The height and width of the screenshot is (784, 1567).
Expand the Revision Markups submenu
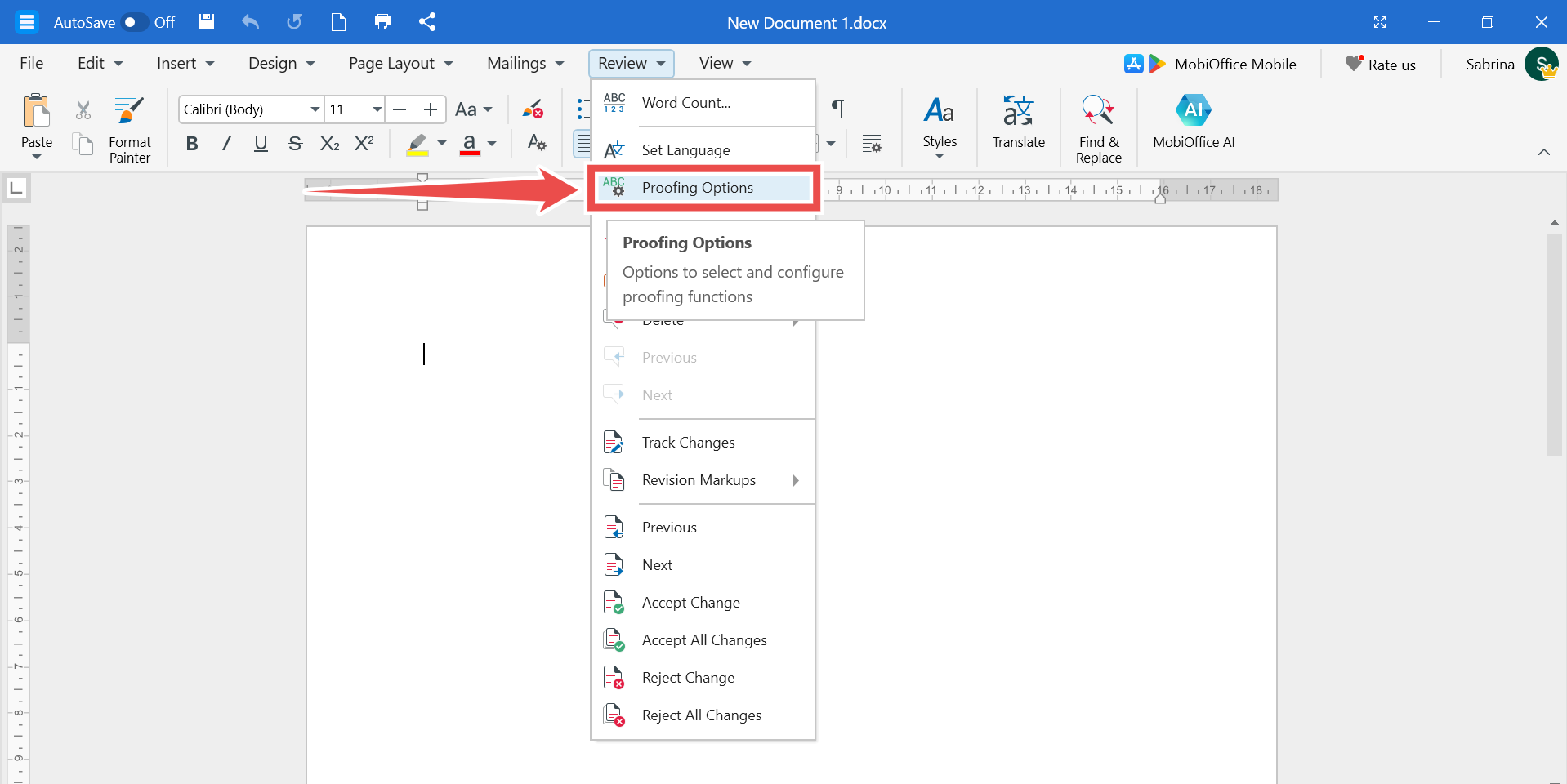coord(795,480)
